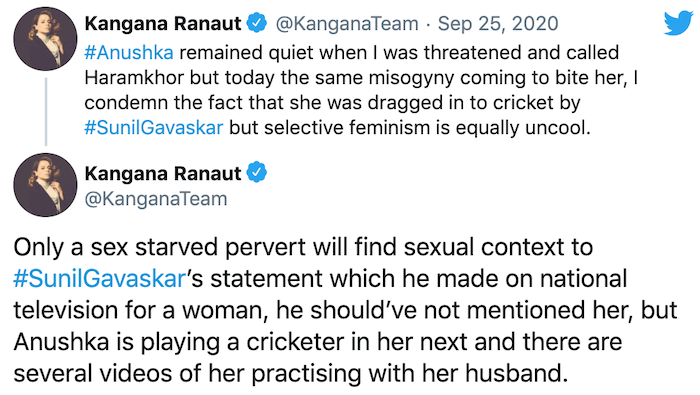Click the Kangana Ranaut name in top tweet
This screenshot has width=700, height=395.
pyautogui.click(x=163, y=24)
